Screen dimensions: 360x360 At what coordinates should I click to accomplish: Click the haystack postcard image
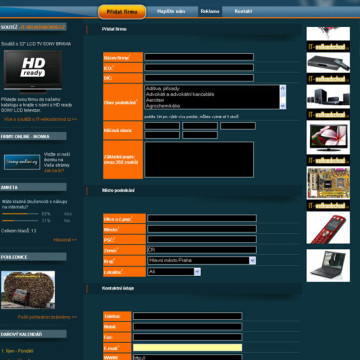pos(28,290)
